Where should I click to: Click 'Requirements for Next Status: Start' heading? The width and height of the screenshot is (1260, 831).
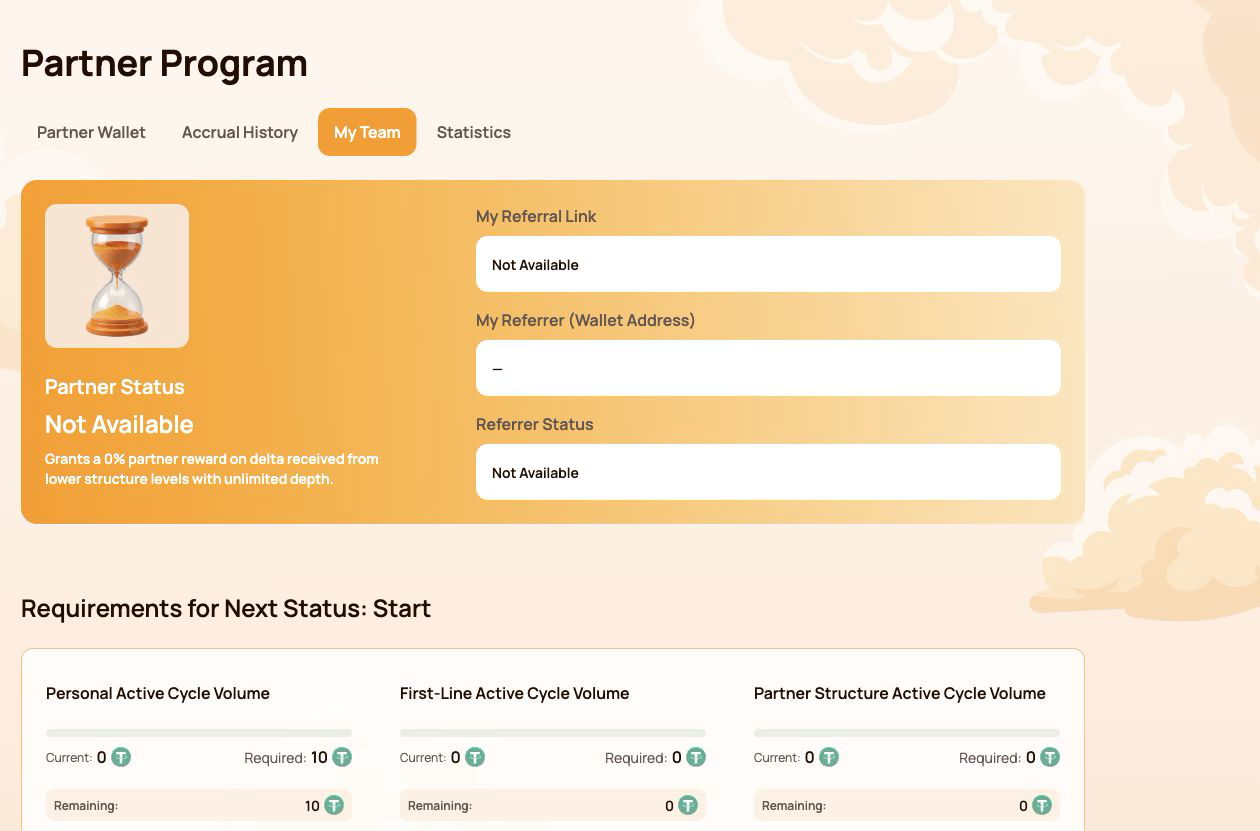click(x=226, y=608)
